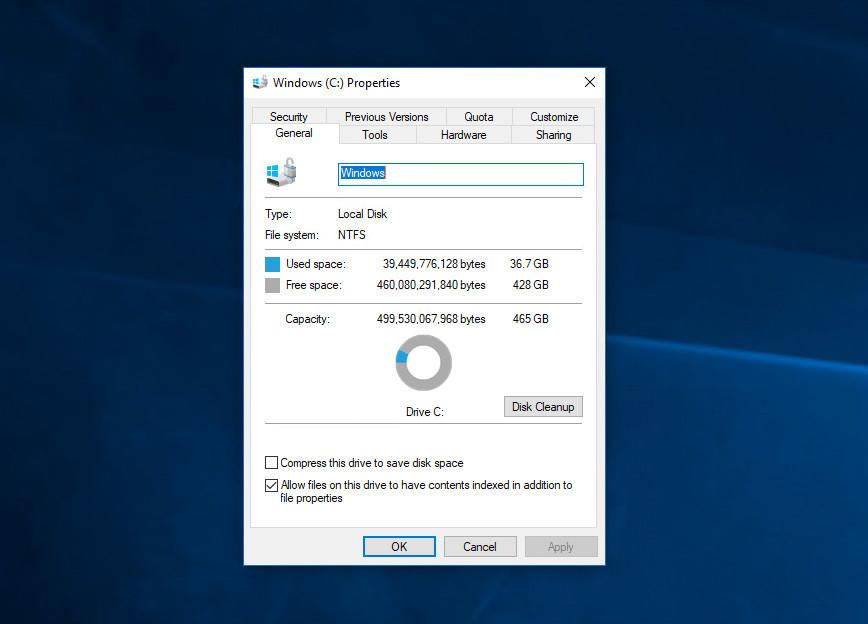
Task: Uncheck Allow files to have contents indexed
Action: 271,485
